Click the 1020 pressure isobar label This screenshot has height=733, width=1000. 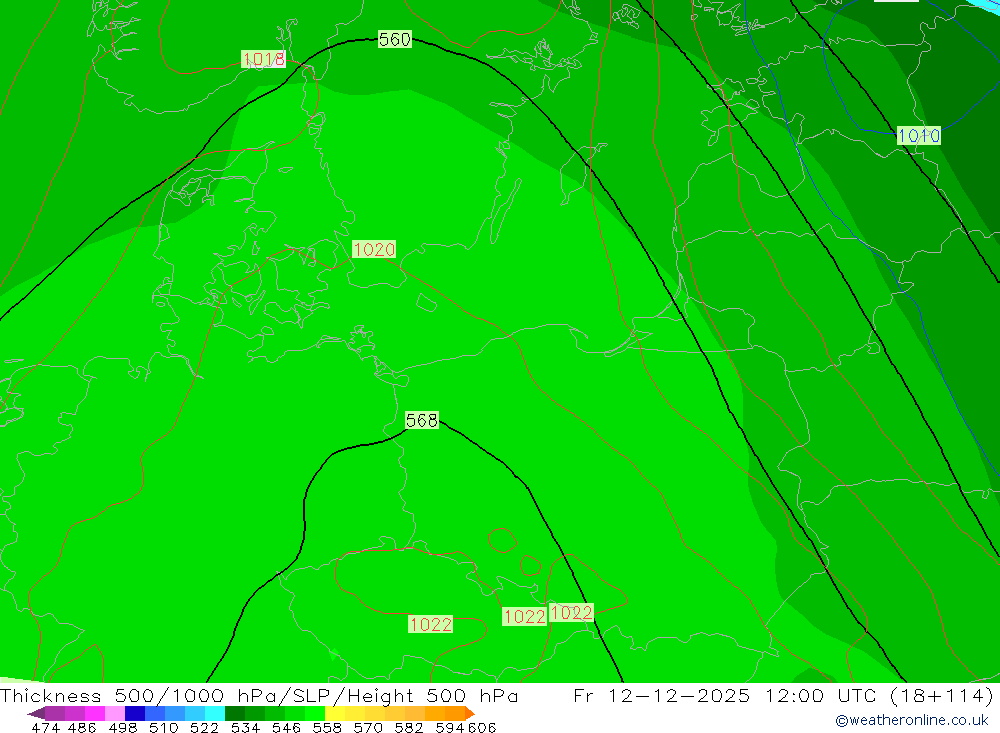click(374, 249)
